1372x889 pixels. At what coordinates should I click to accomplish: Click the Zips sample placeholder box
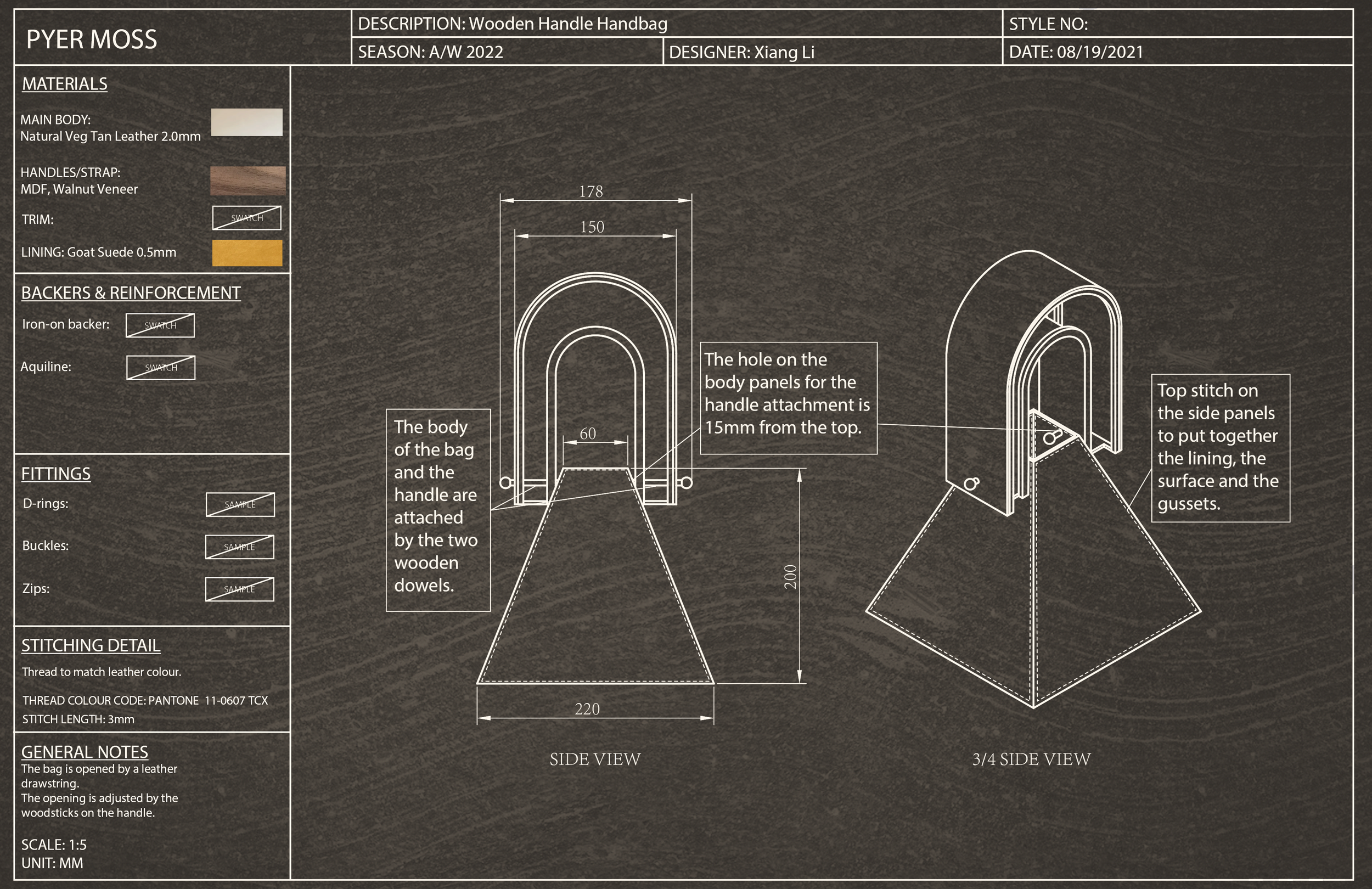239,589
